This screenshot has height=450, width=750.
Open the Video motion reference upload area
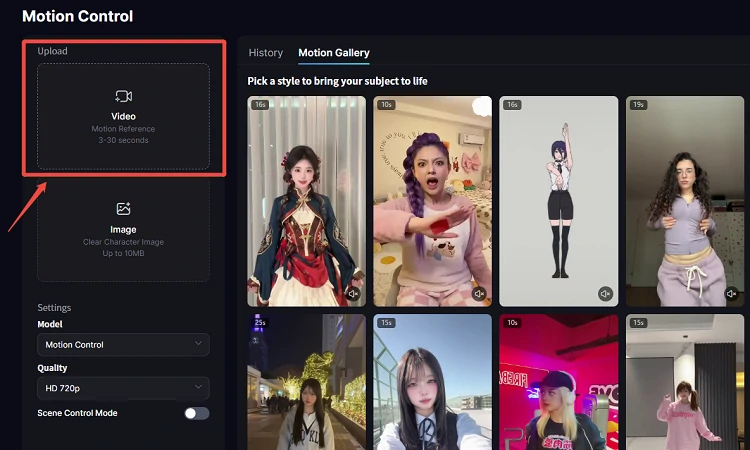click(x=123, y=116)
